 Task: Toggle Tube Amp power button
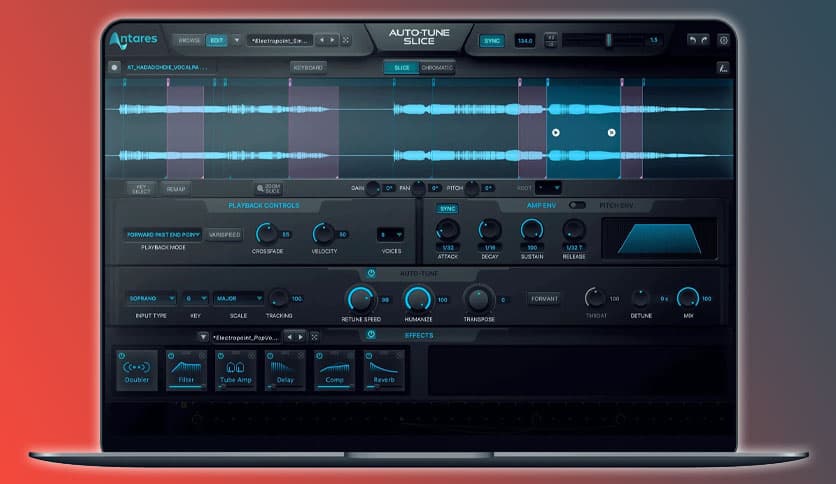[220, 356]
